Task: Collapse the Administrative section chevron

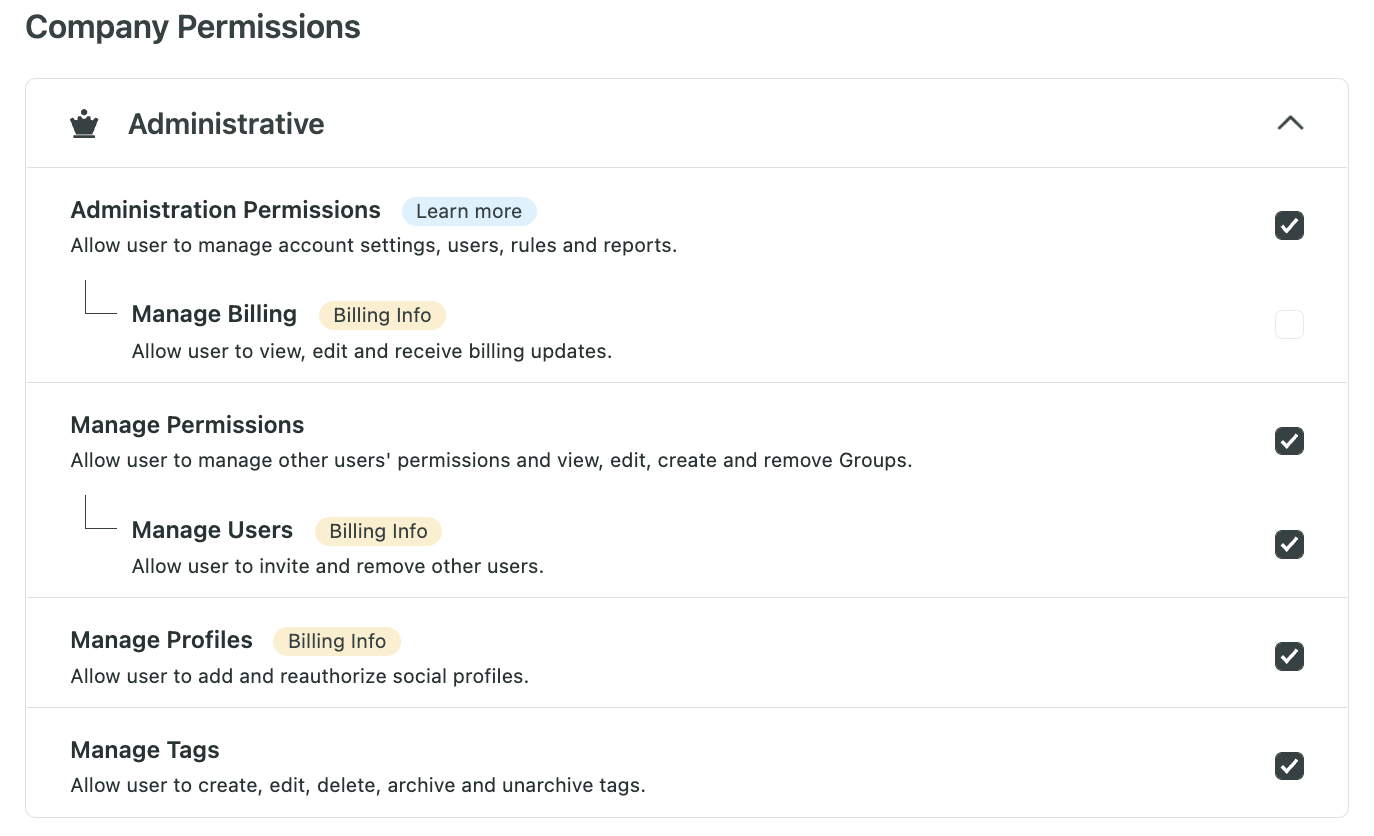Action: [1290, 123]
